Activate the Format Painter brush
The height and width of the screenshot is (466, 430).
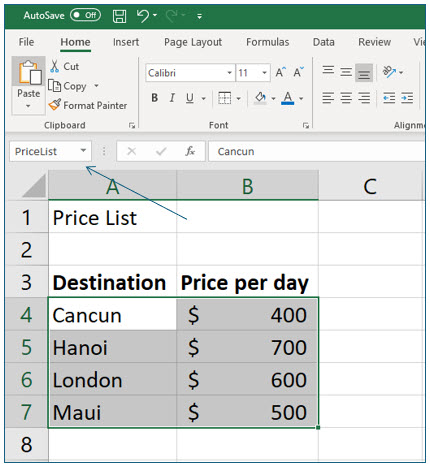tap(88, 105)
